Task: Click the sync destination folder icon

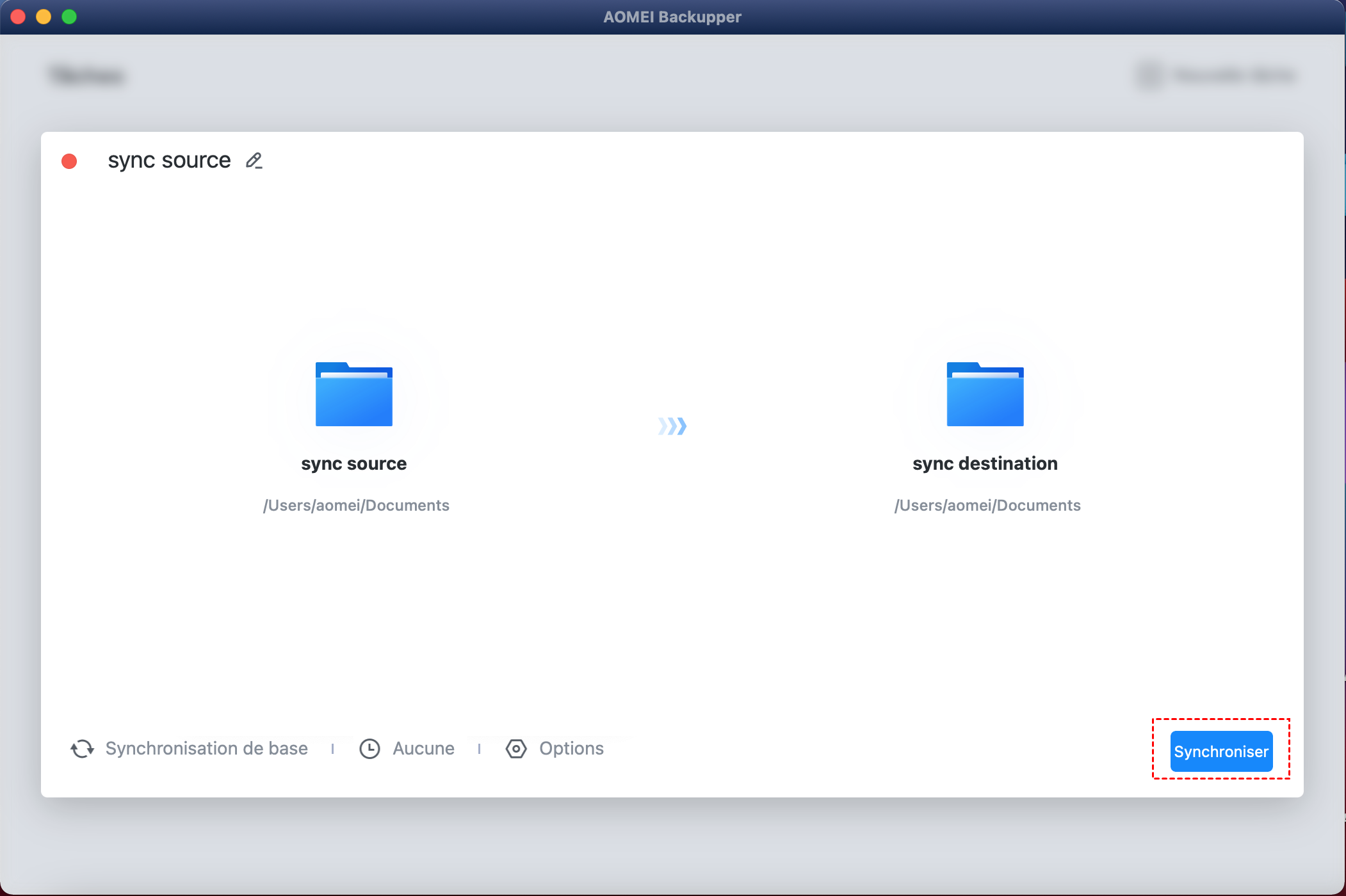Action: (985, 394)
